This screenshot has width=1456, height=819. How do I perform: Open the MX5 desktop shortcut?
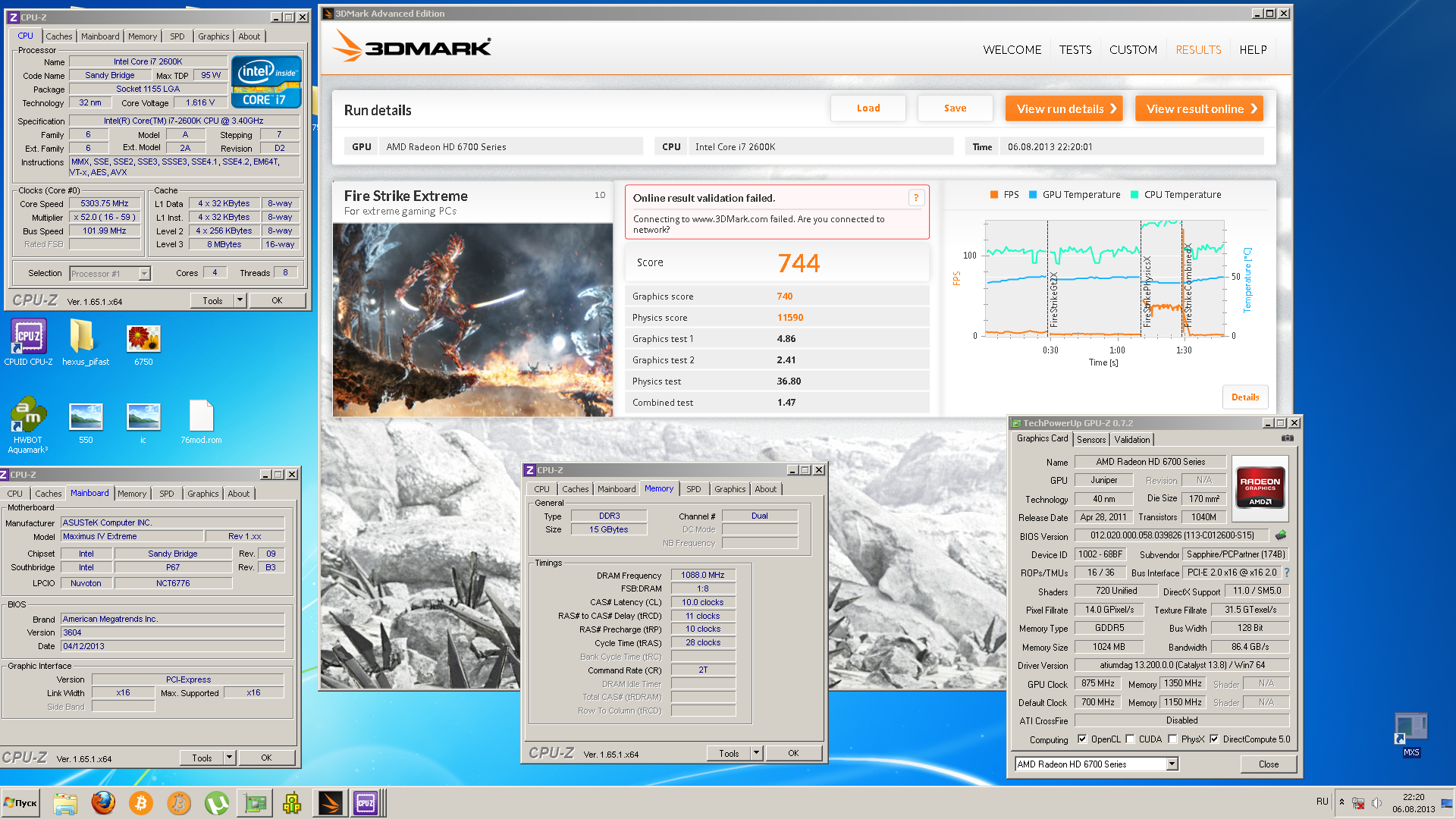tap(1410, 734)
